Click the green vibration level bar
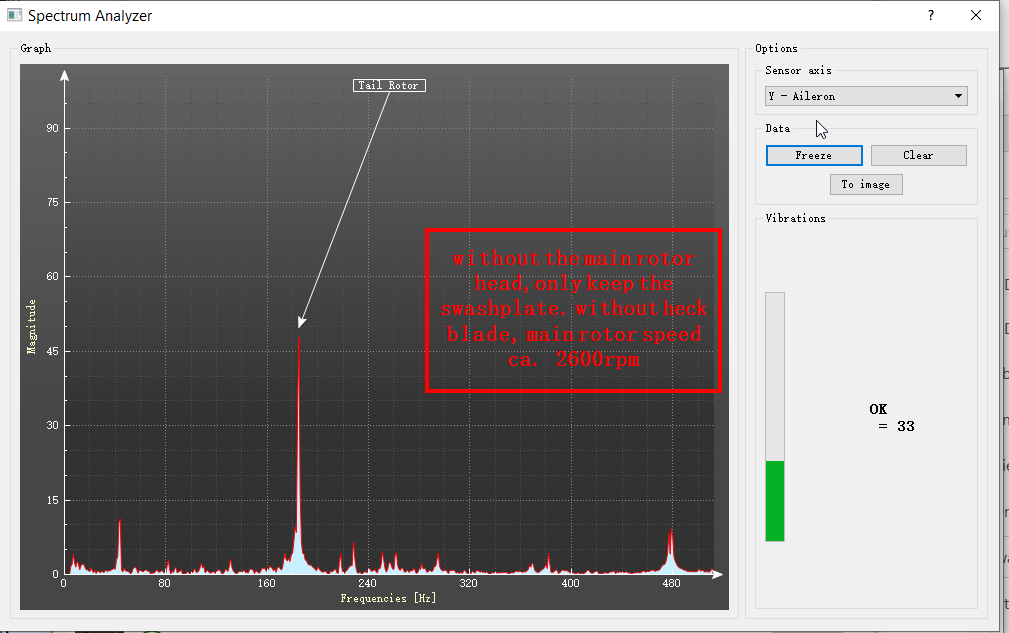The height and width of the screenshot is (633, 1009). 775,501
